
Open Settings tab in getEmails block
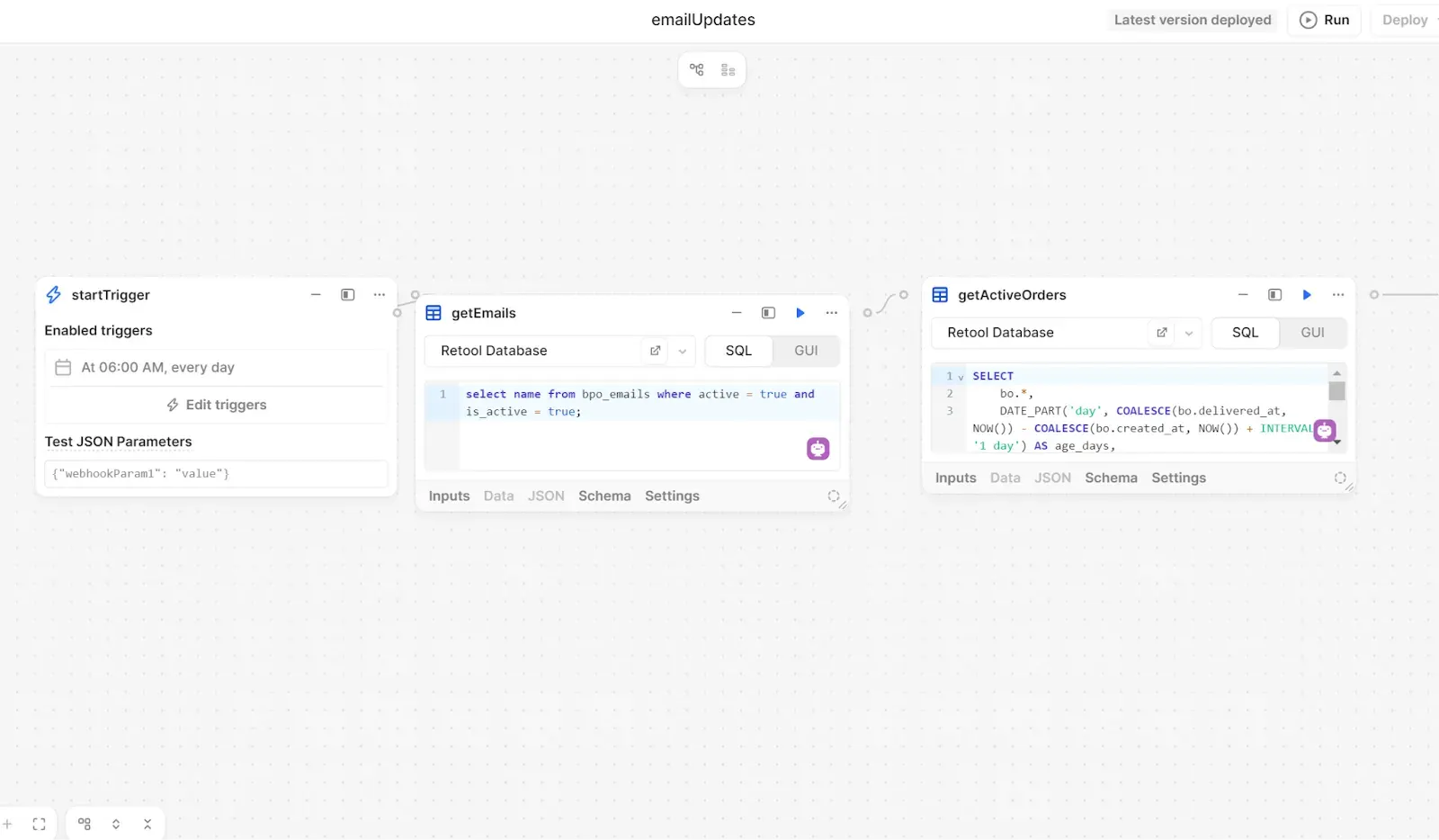coord(672,496)
